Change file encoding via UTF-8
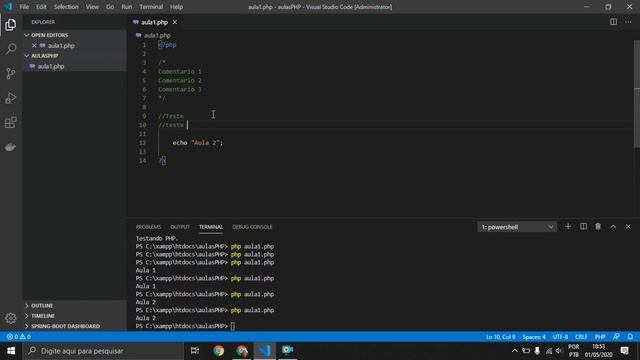The width and height of the screenshot is (640, 360). pyautogui.click(x=560, y=337)
